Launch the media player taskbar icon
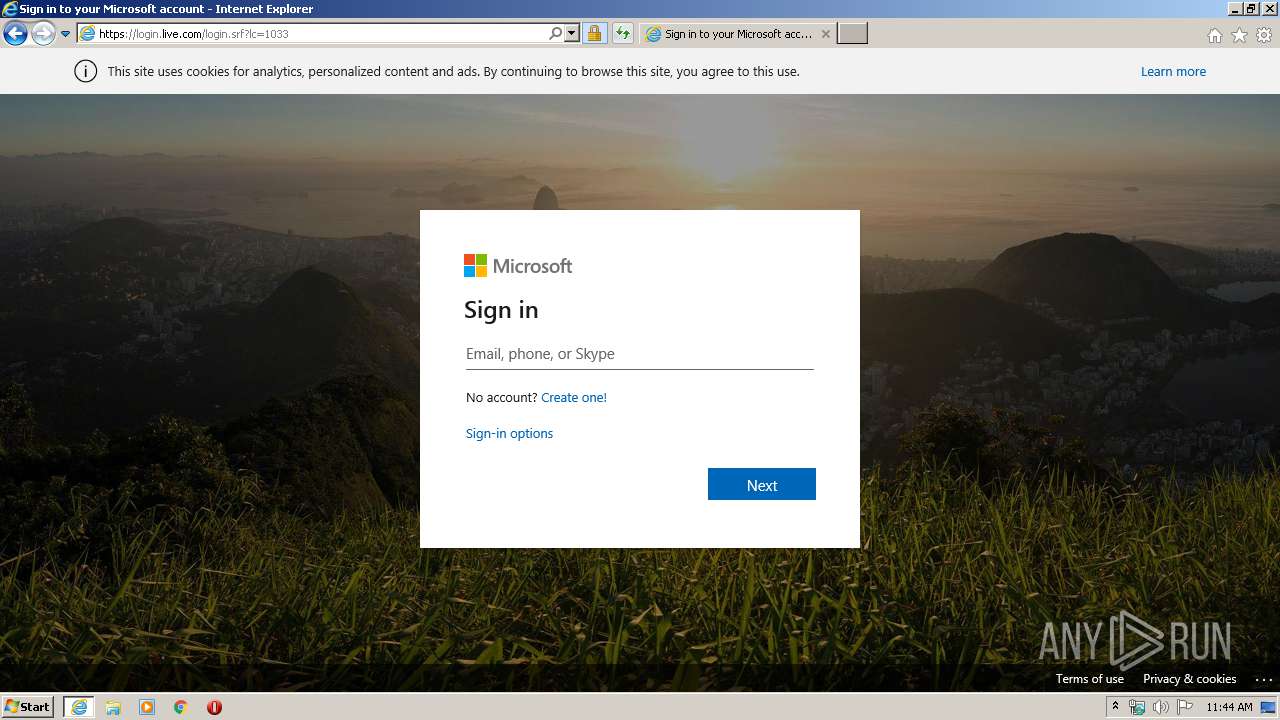 pos(147,707)
